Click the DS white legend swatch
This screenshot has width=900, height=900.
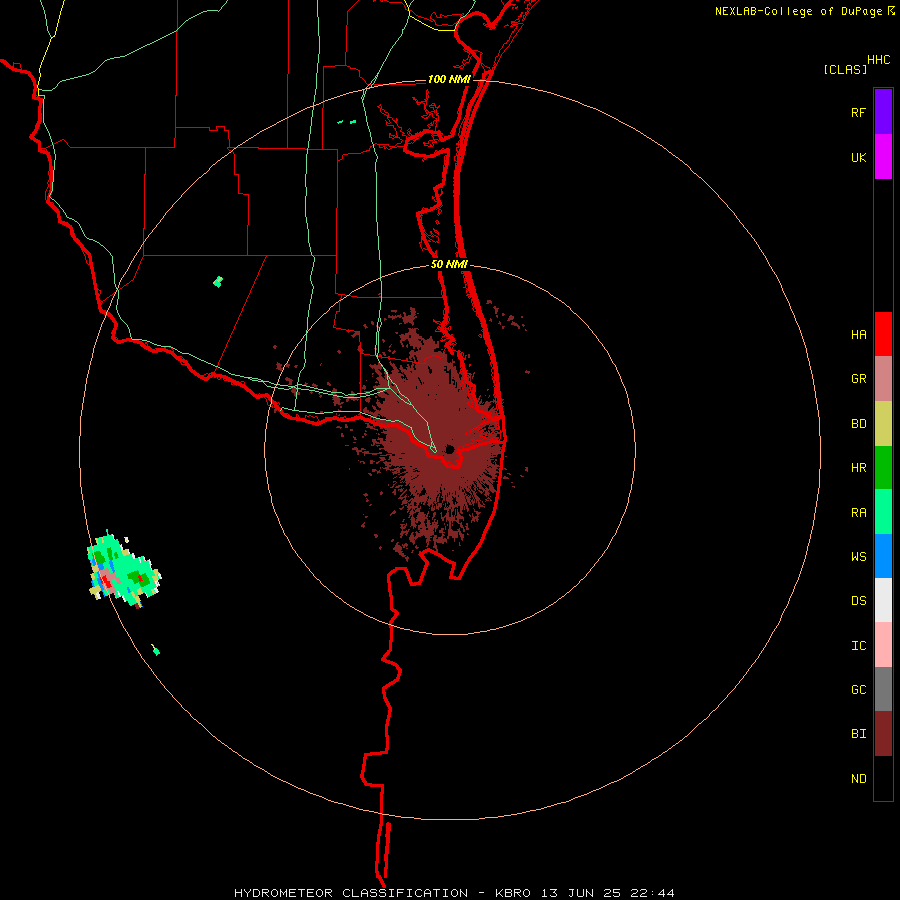coord(883,600)
